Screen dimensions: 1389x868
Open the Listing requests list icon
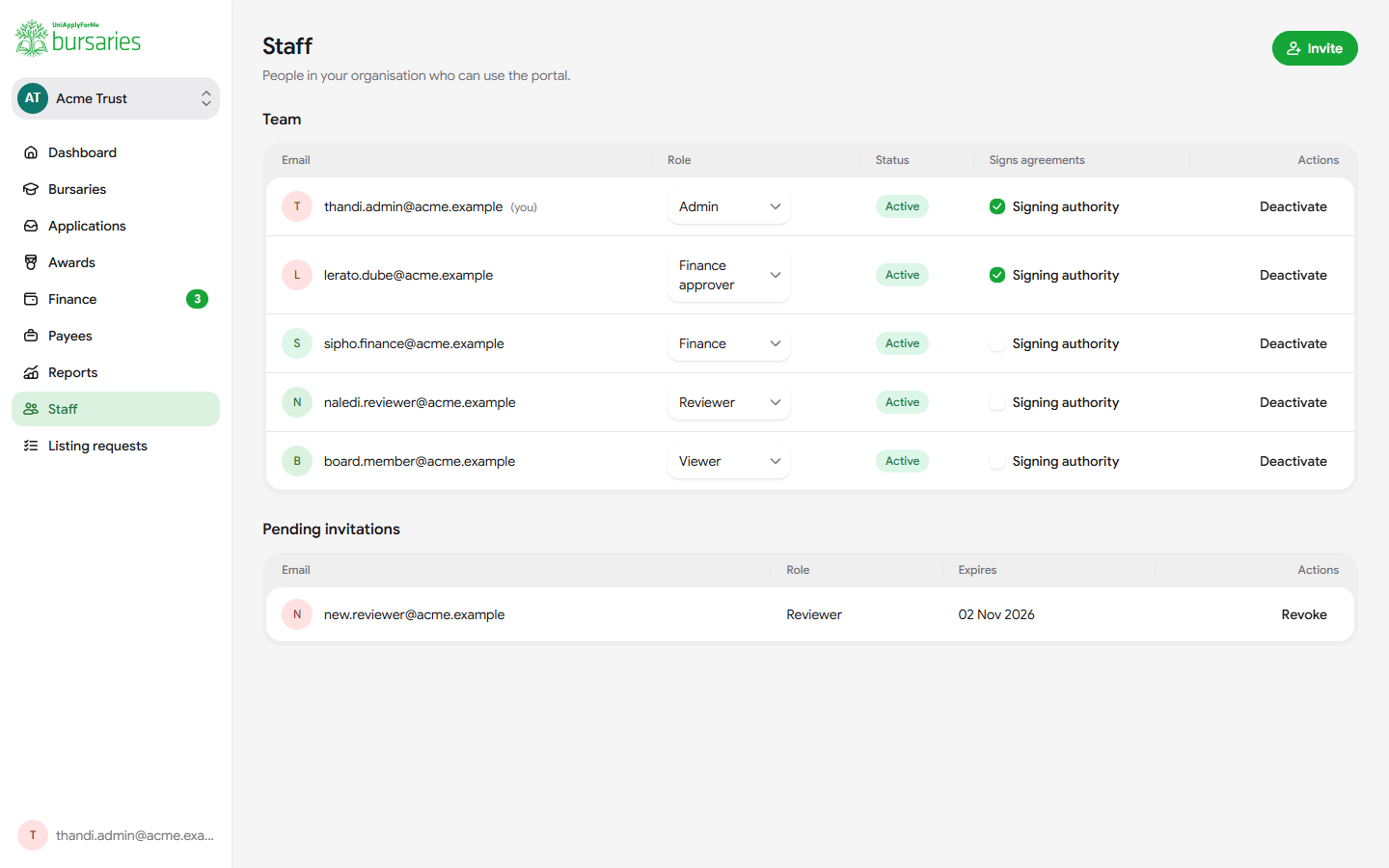31,446
